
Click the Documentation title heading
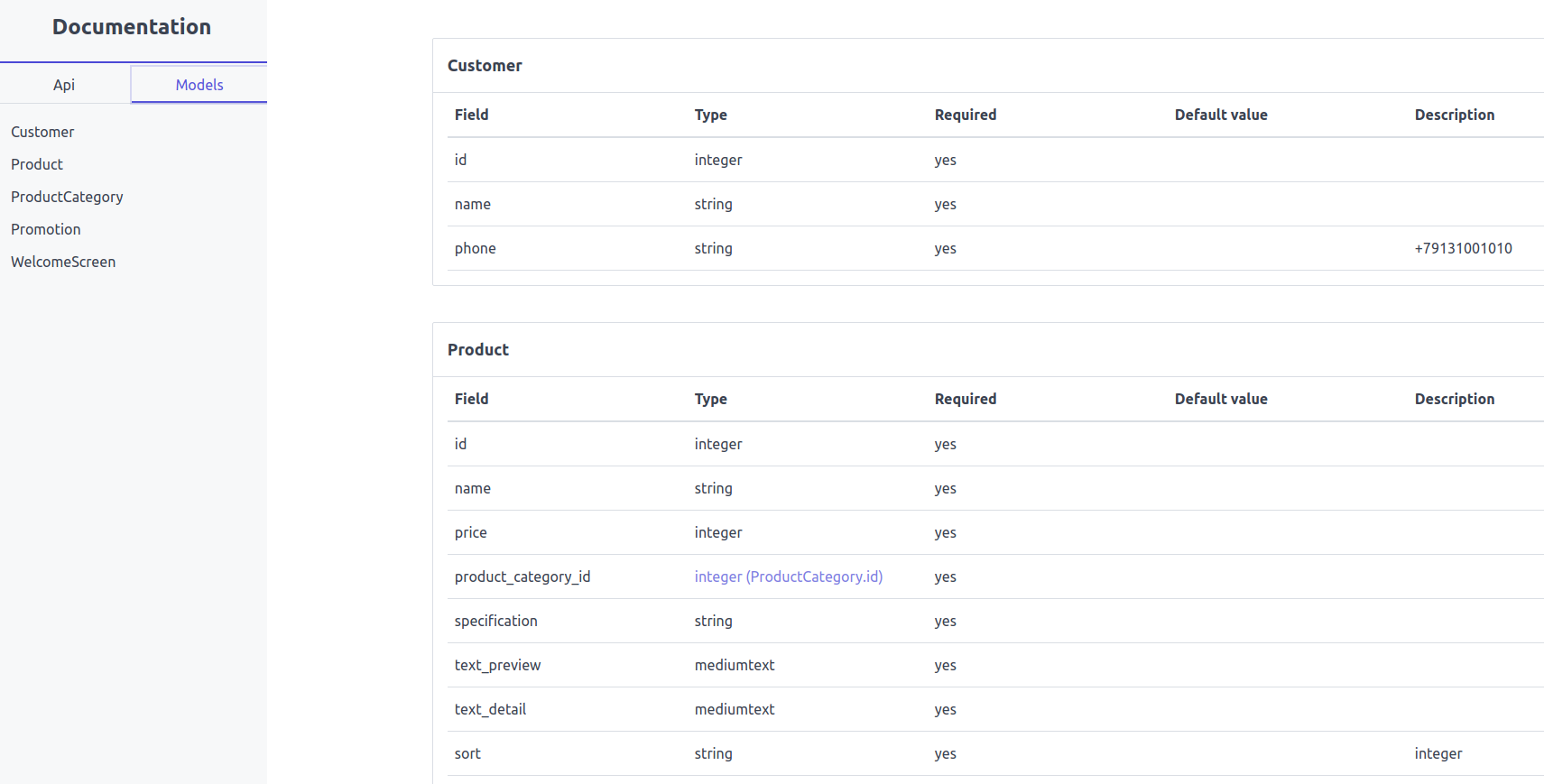point(132,27)
